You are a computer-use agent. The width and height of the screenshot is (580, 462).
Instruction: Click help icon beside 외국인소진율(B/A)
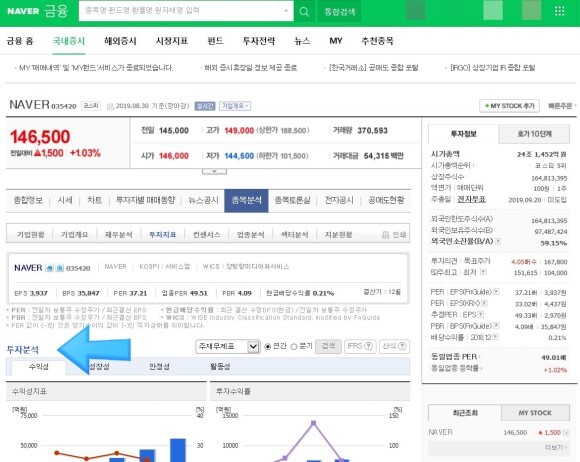(498, 241)
